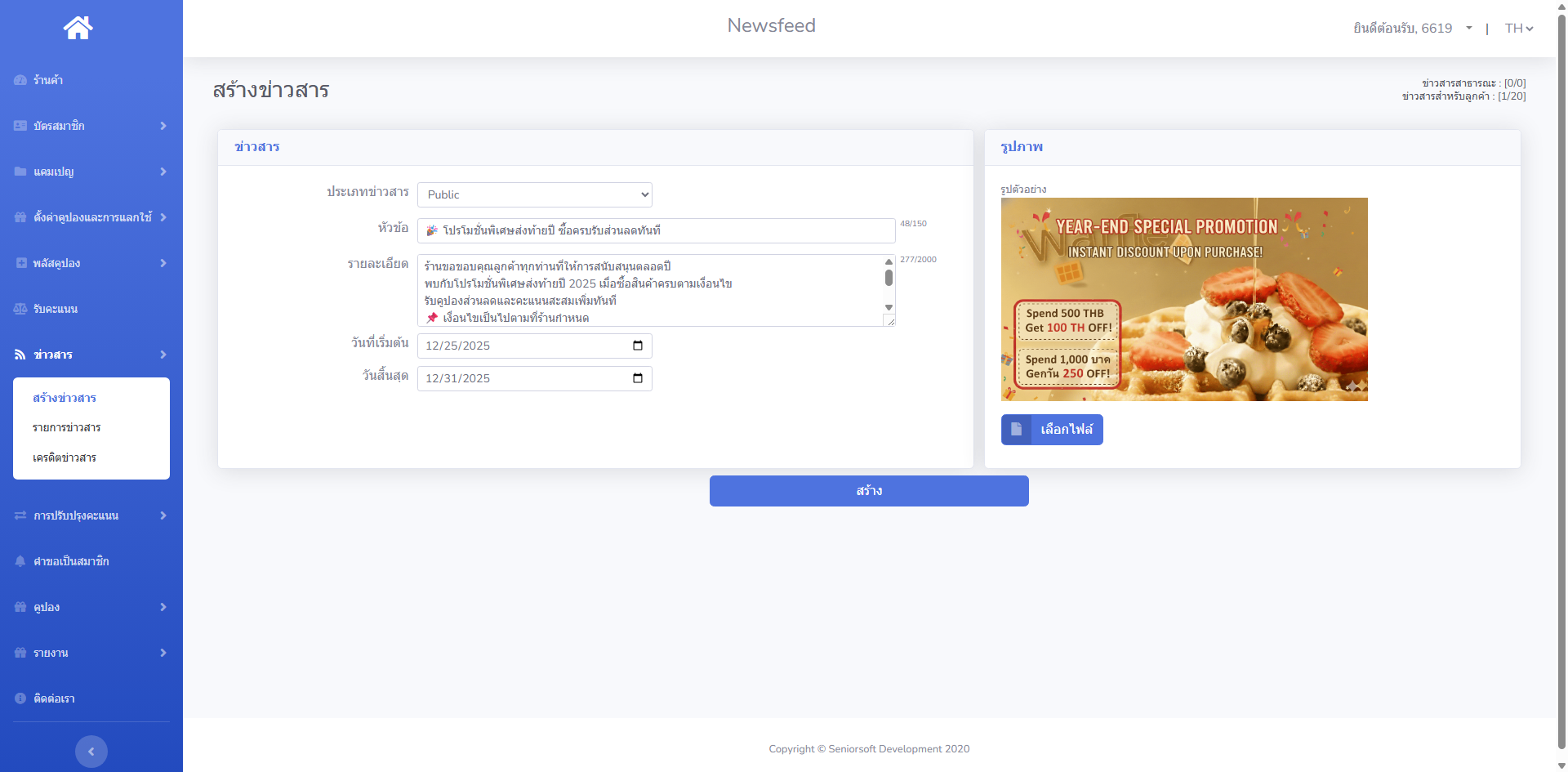This screenshot has width=1568, height=772.
Task: Click the สร้าง create button
Action: tap(869, 491)
